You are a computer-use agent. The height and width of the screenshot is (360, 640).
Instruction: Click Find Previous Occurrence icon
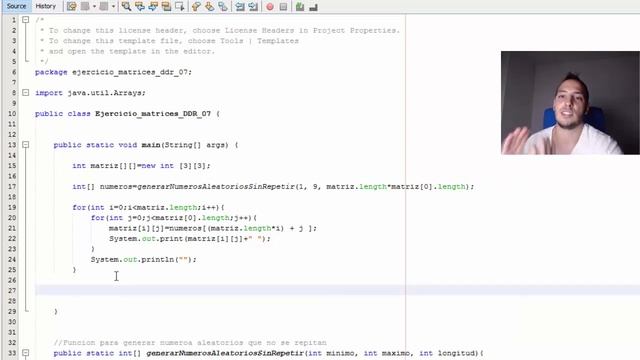click(140, 7)
